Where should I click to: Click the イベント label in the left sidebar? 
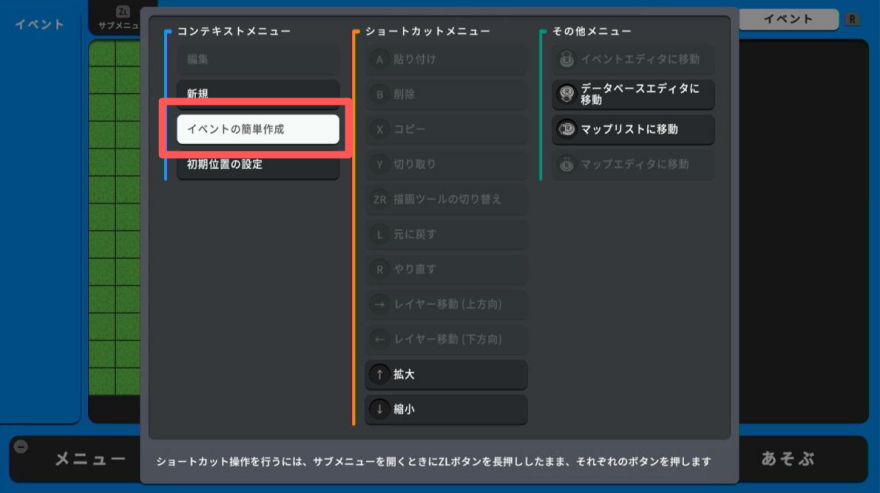pos(39,24)
